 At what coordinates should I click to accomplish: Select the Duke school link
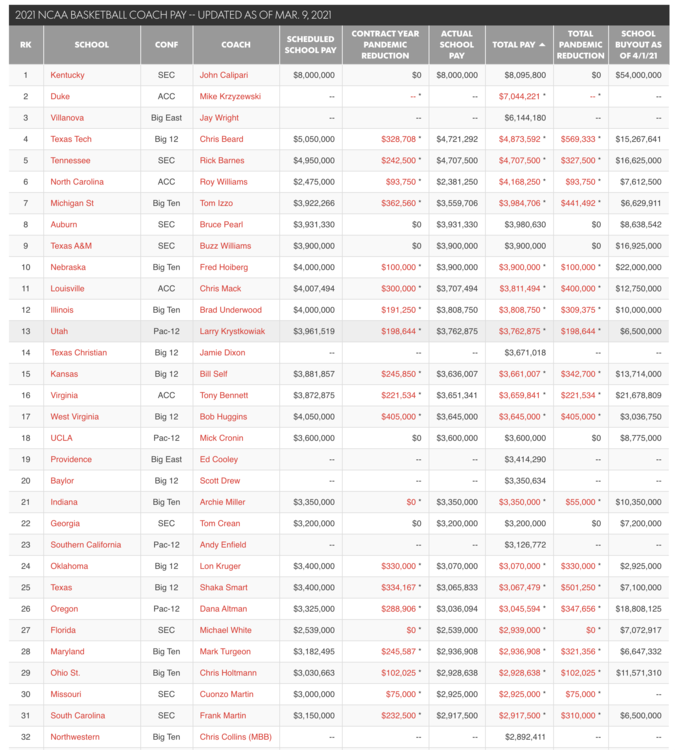61,97
